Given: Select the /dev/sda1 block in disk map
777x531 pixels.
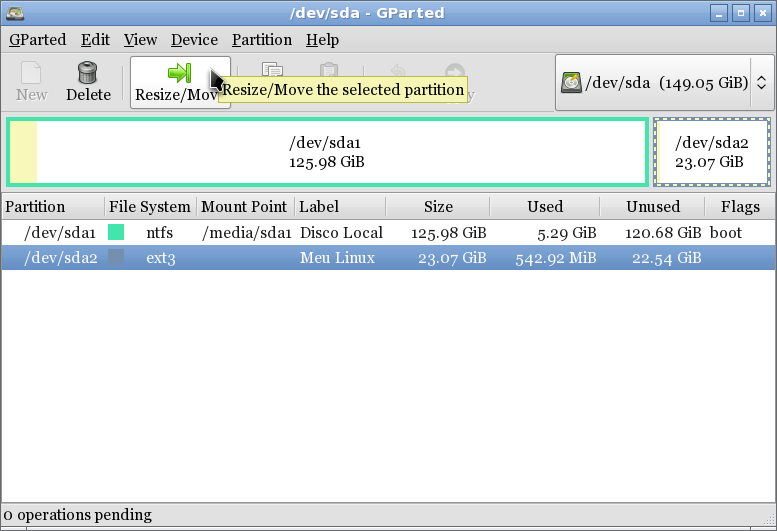Looking at the screenshot, I should pyautogui.click(x=327, y=153).
